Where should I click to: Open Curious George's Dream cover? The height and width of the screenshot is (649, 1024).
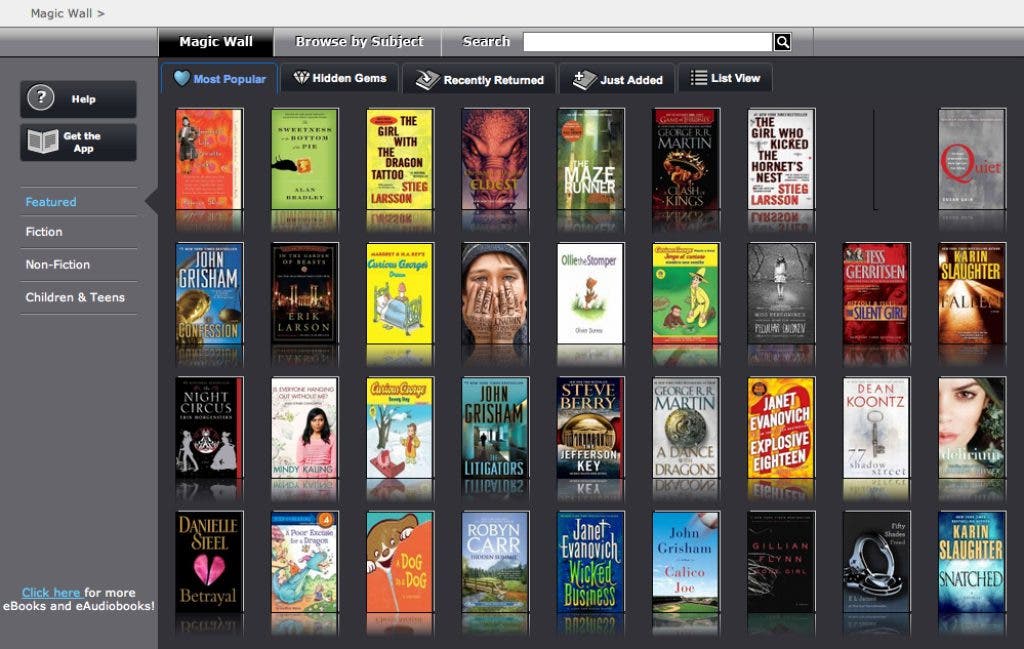pyautogui.click(x=400, y=294)
